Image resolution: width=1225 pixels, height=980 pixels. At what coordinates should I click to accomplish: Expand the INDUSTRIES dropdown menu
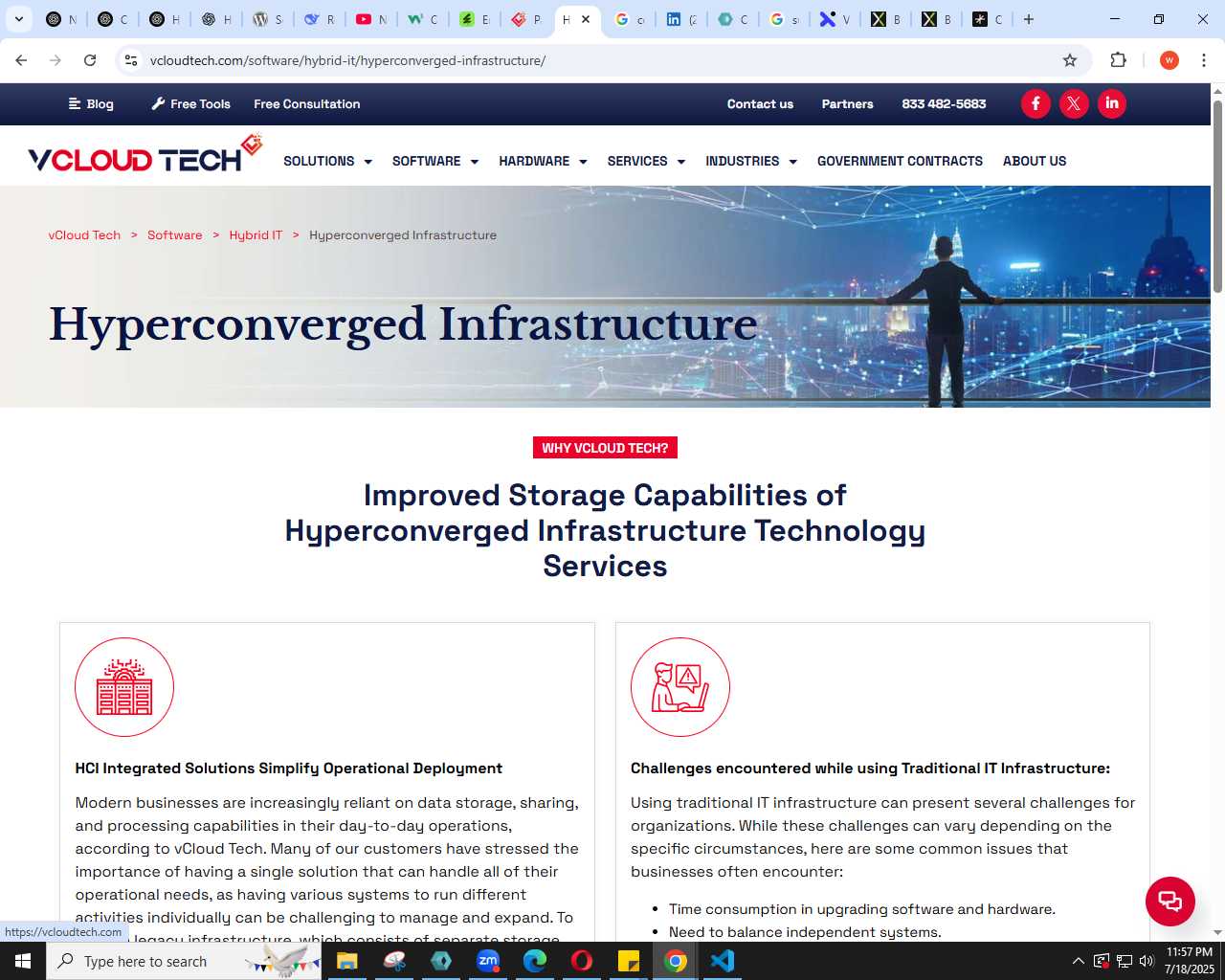coord(751,161)
